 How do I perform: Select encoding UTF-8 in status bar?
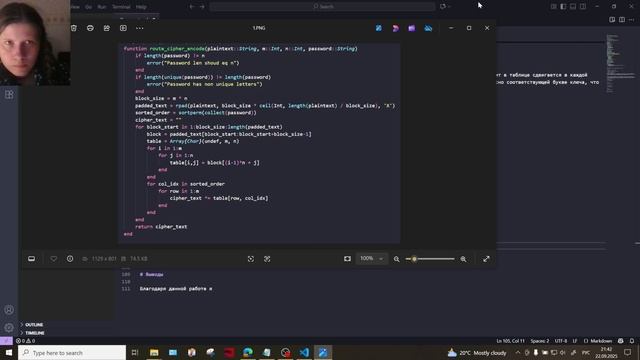click(x=561, y=341)
